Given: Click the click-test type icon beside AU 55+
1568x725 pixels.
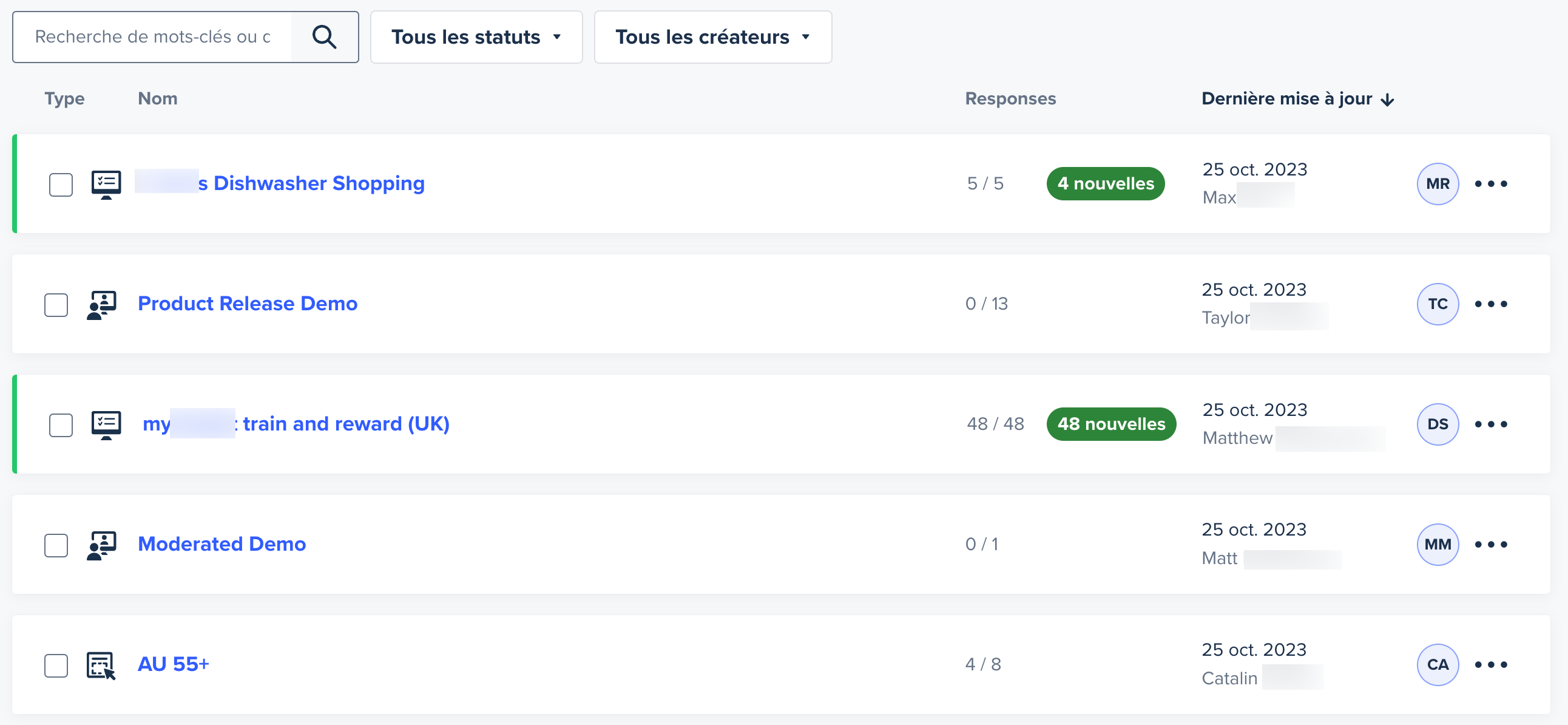Looking at the screenshot, I should click(x=101, y=665).
